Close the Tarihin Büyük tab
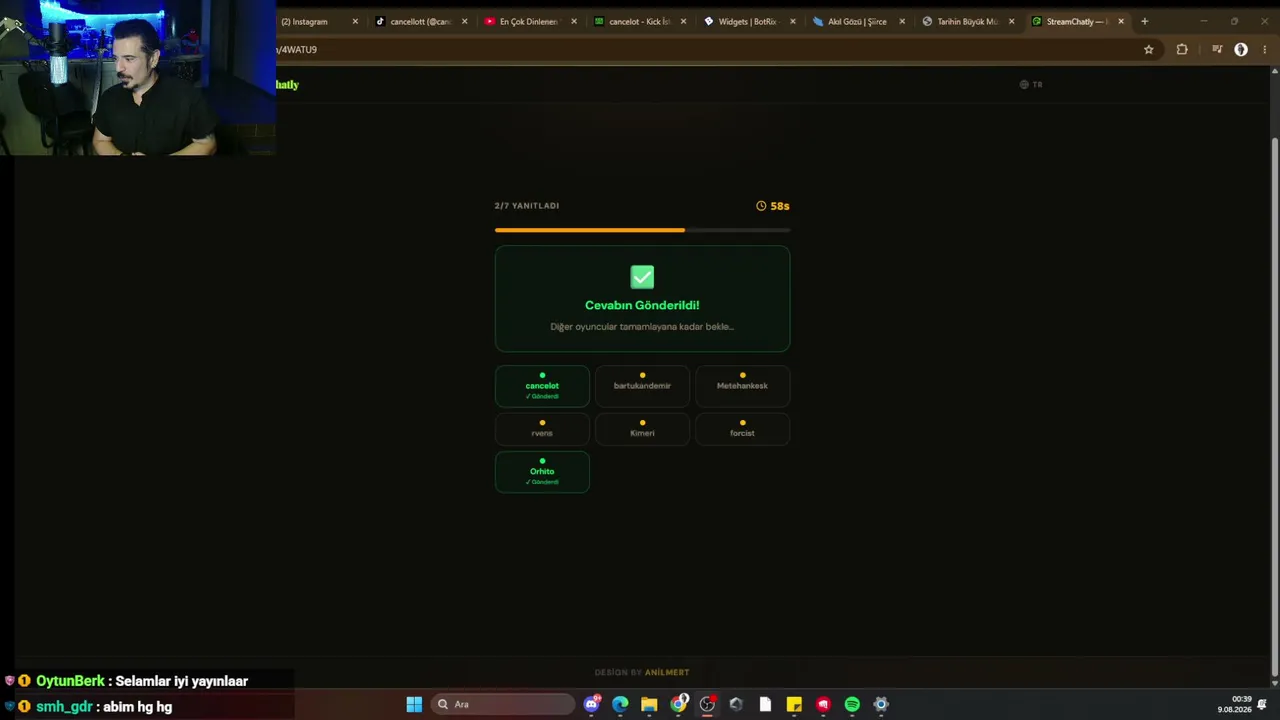This screenshot has width=1280, height=720. 1011,21
